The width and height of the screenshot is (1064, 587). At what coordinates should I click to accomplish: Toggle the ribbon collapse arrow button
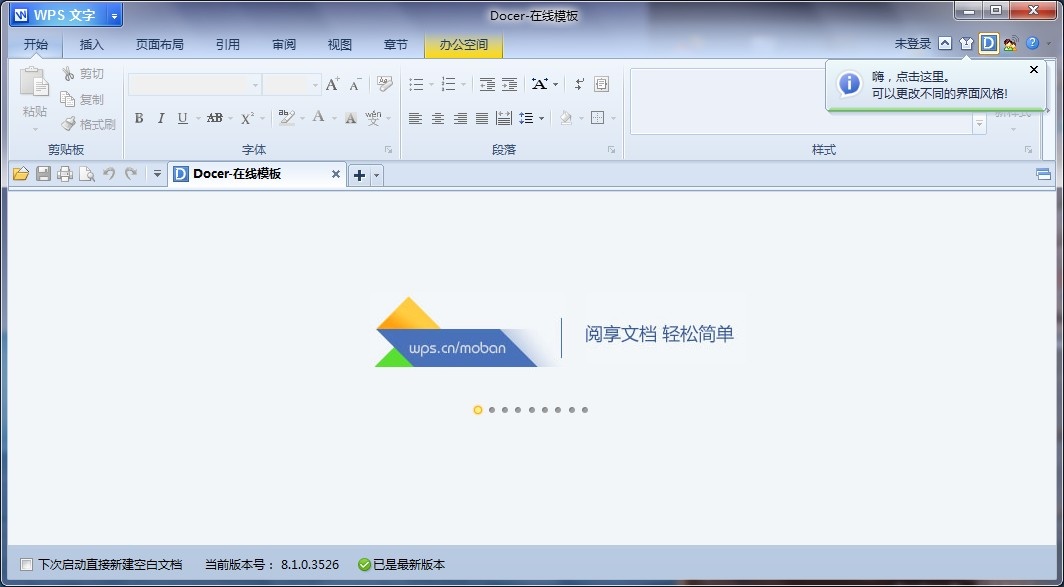945,44
